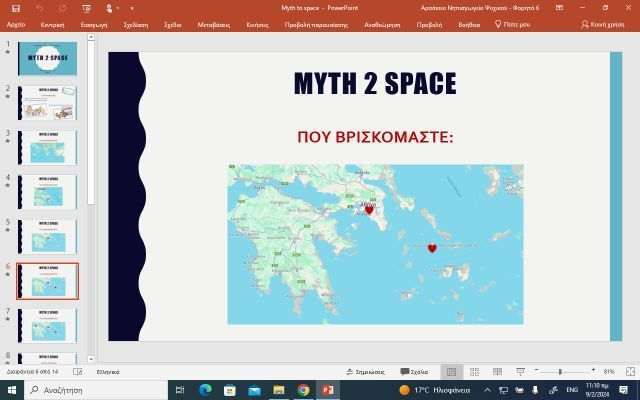Click the Πείτε μου search box
This screenshot has height=400, width=640.
point(513,22)
